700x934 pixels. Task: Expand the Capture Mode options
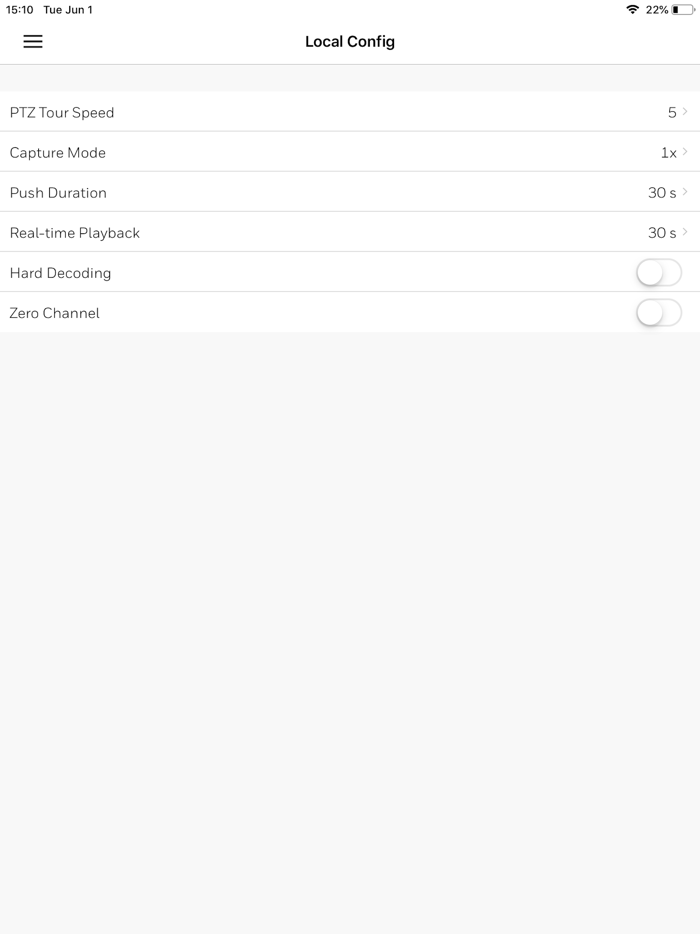point(350,152)
